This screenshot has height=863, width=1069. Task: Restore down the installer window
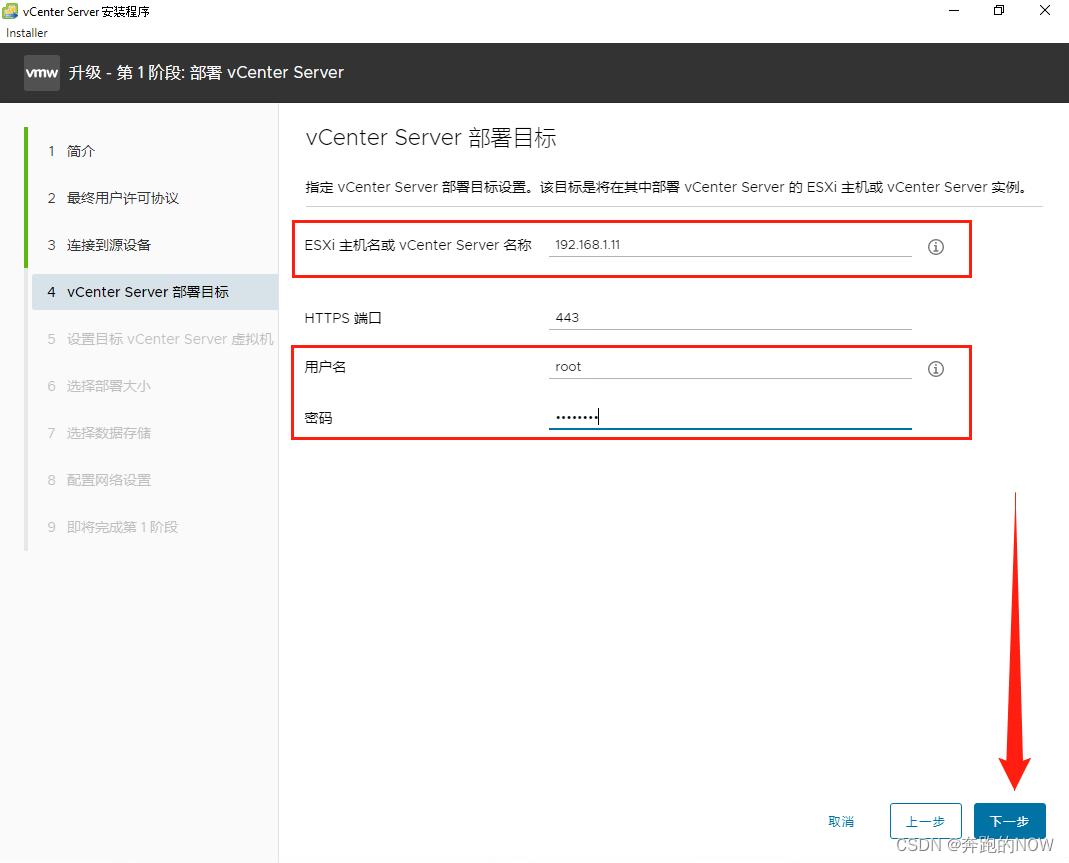point(999,11)
